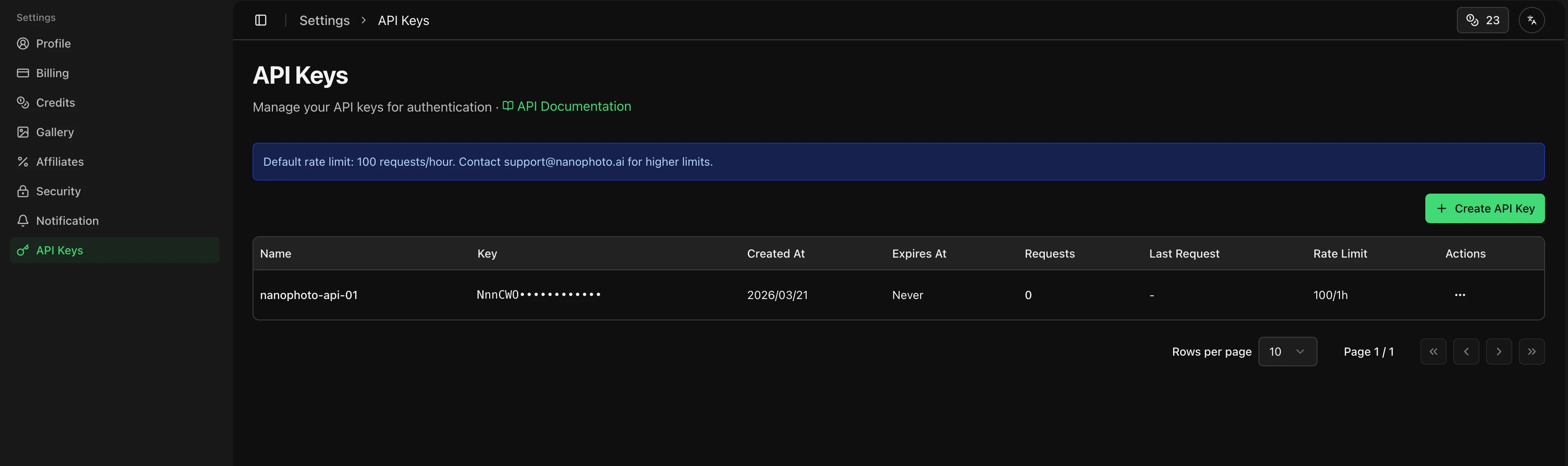Select Settings in the breadcrumb
Screen dimensions: 1568x466
[324, 20]
